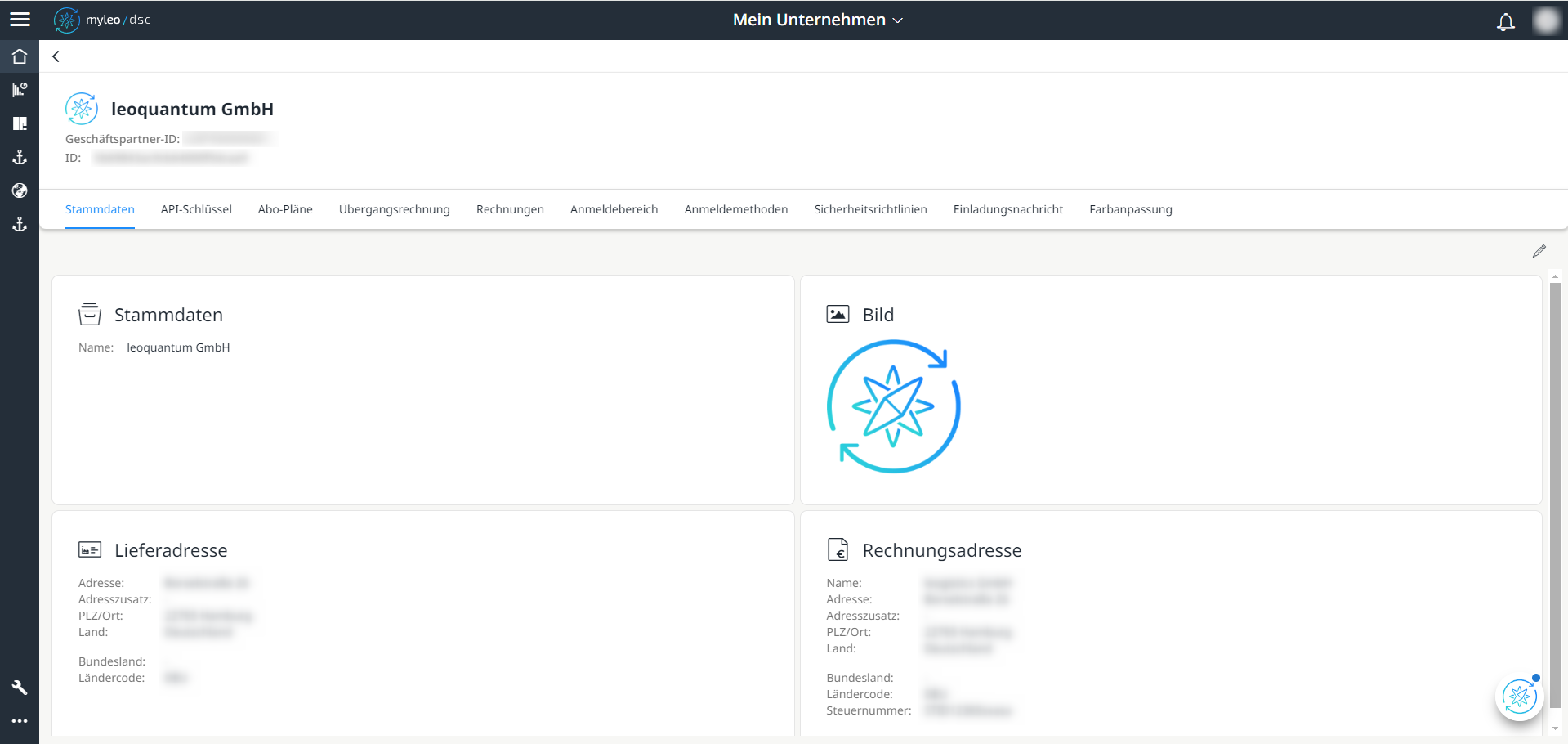Switch to the API-Schlüssel tab

[196, 209]
